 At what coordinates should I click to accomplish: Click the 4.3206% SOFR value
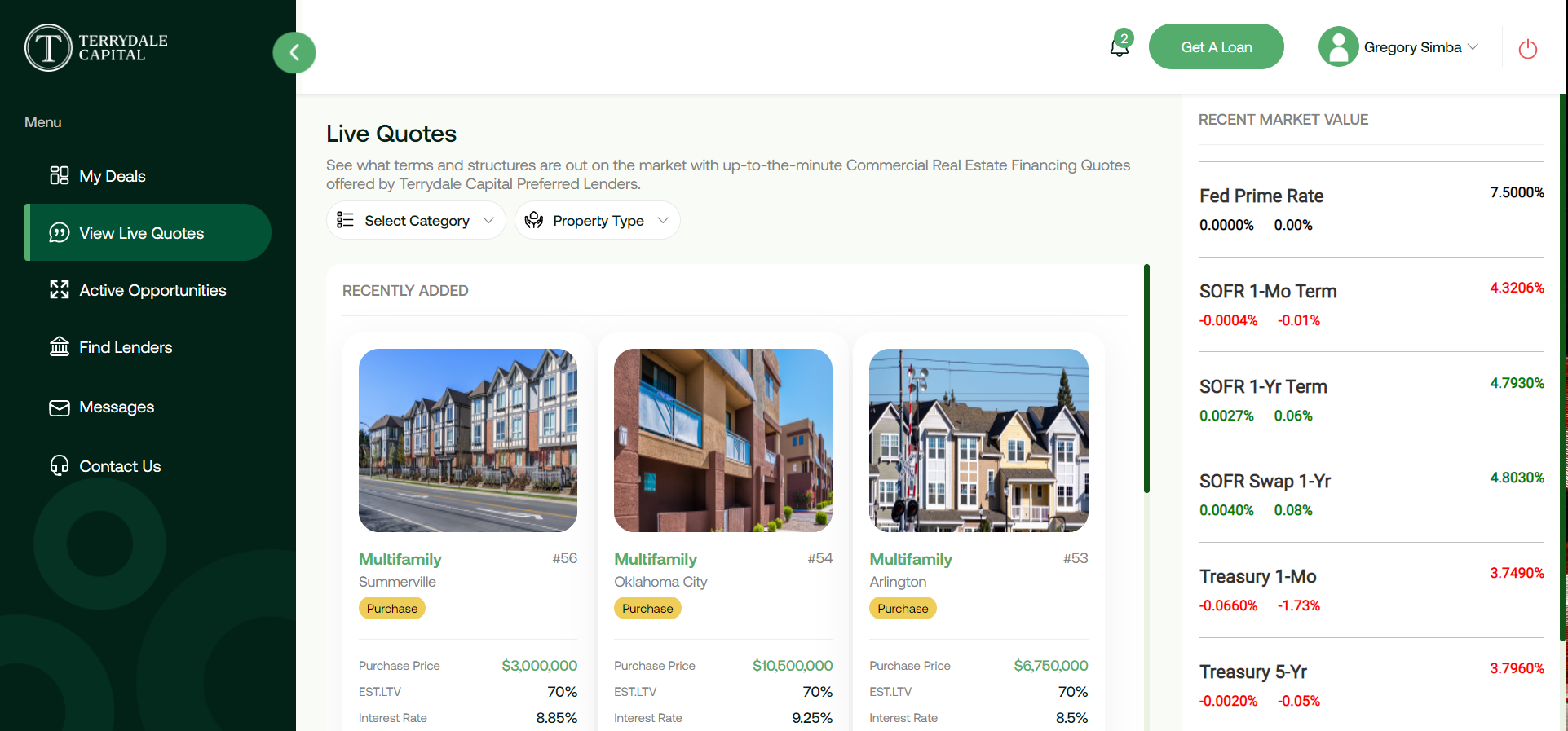(x=1517, y=288)
